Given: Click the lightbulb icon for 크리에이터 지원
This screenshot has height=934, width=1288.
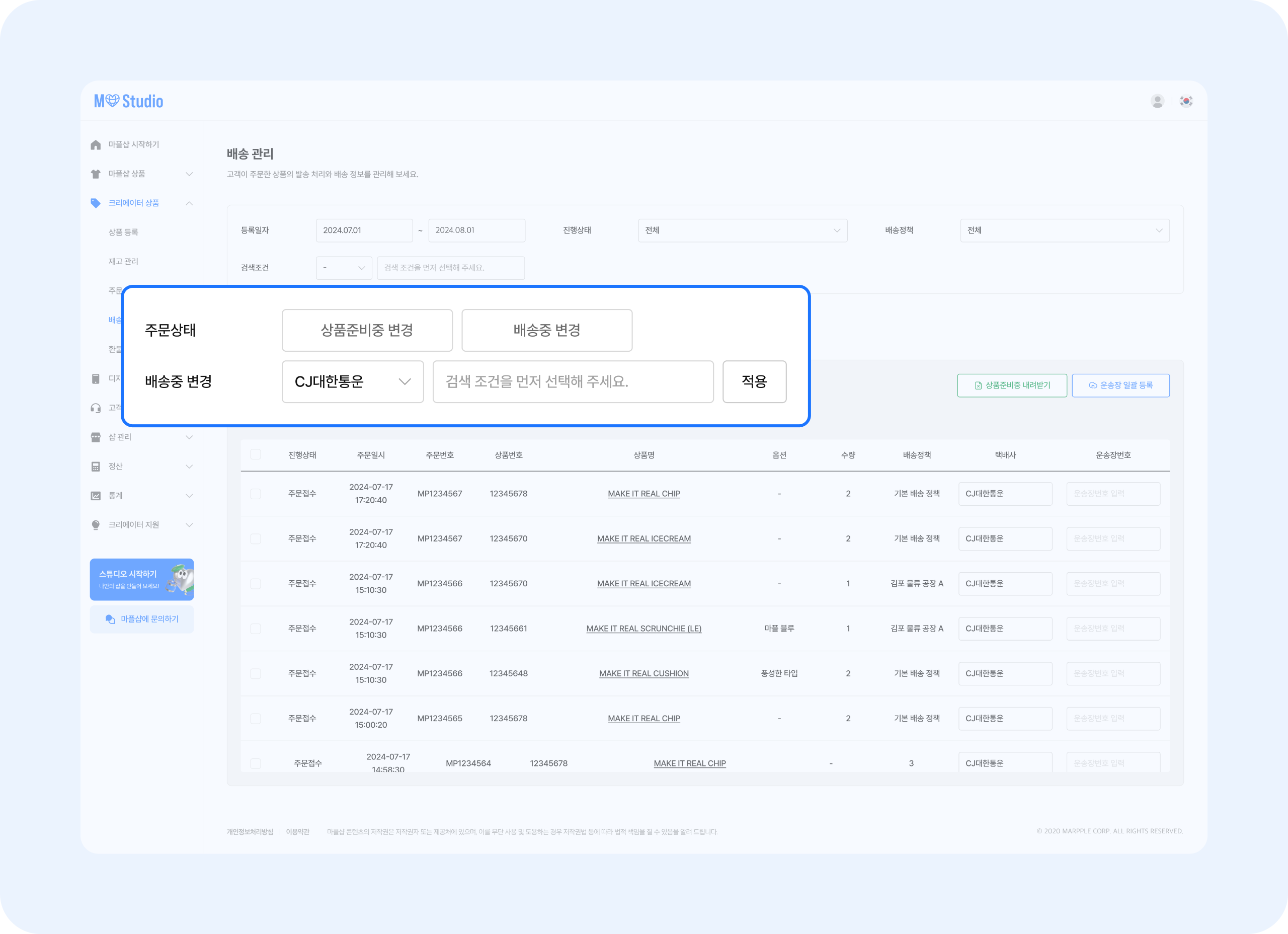Looking at the screenshot, I should tap(96, 525).
